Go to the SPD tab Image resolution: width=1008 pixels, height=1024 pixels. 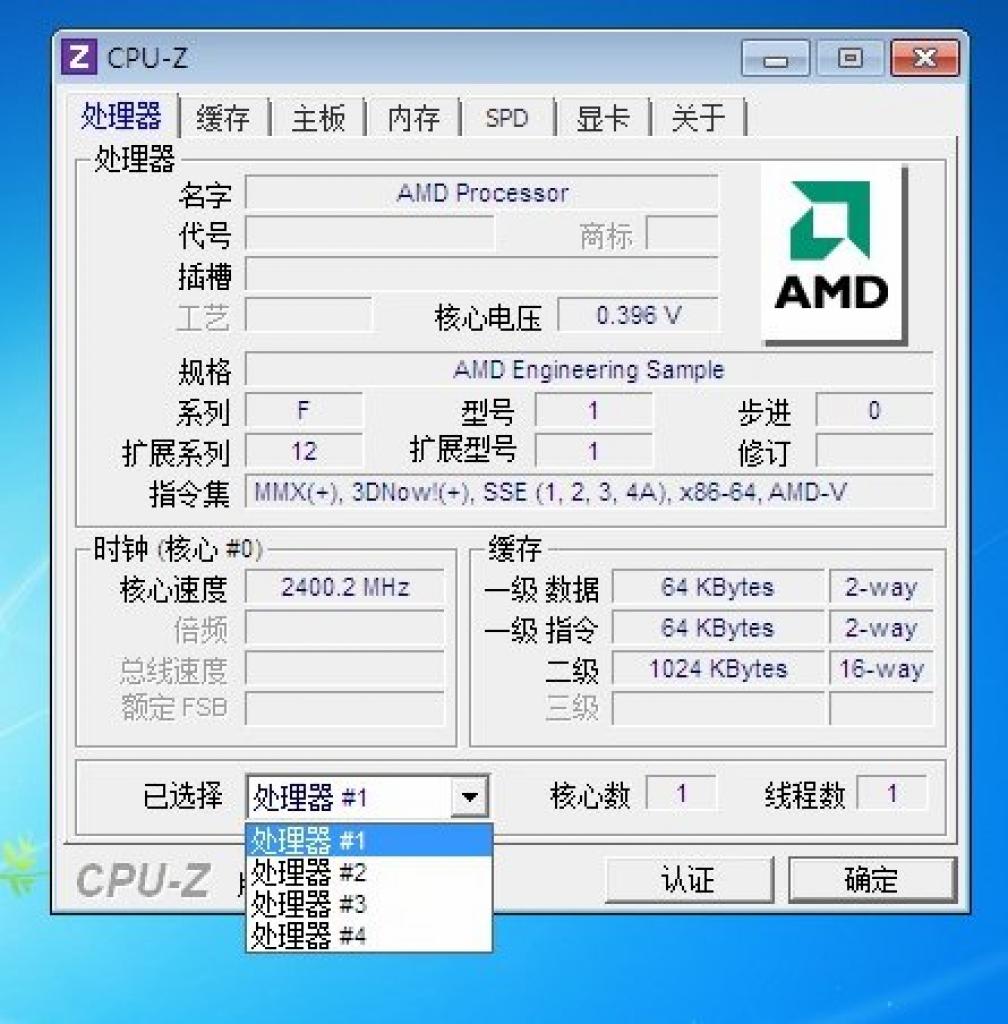(x=507, y=118)
